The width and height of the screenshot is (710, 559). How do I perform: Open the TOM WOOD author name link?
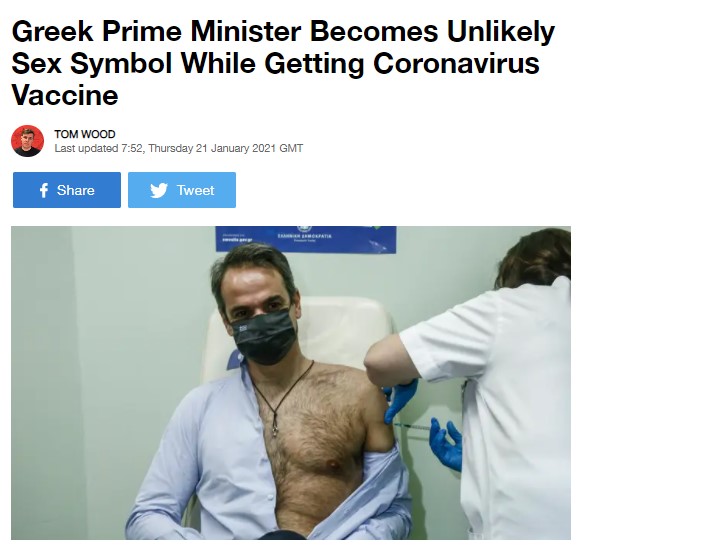pyautogui.click(x=85, y=134)
